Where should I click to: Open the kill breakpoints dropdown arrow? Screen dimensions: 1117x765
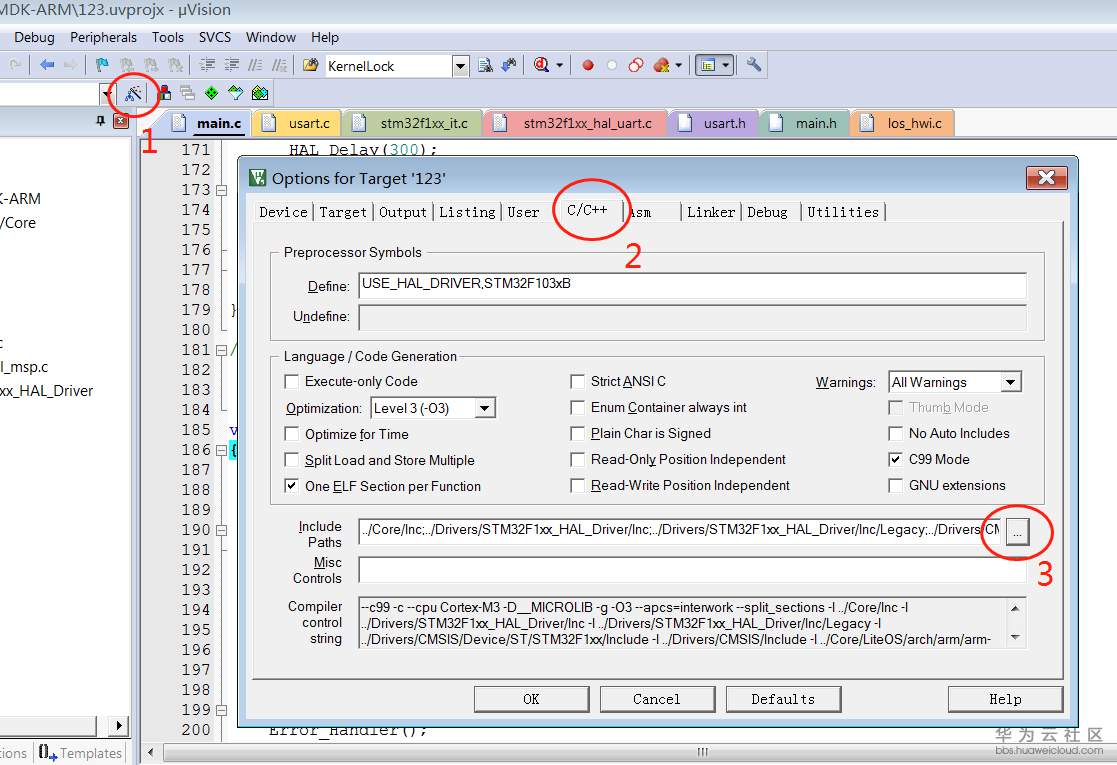click(x=678, y=66)
